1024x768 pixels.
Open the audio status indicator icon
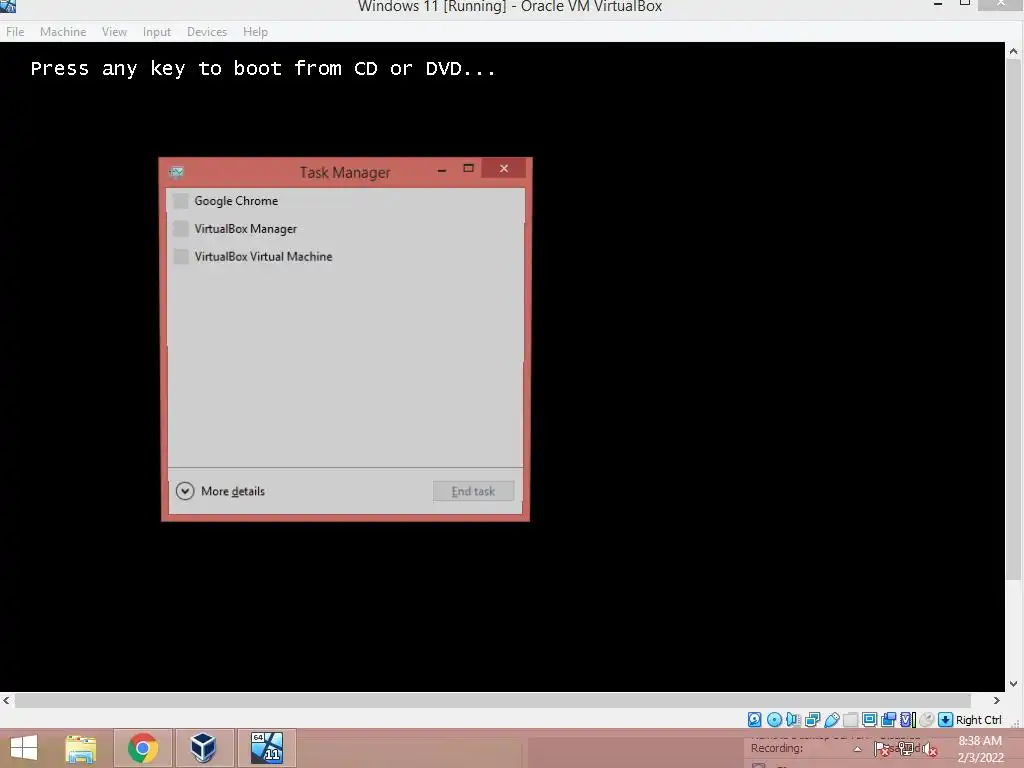pos(793,720)
